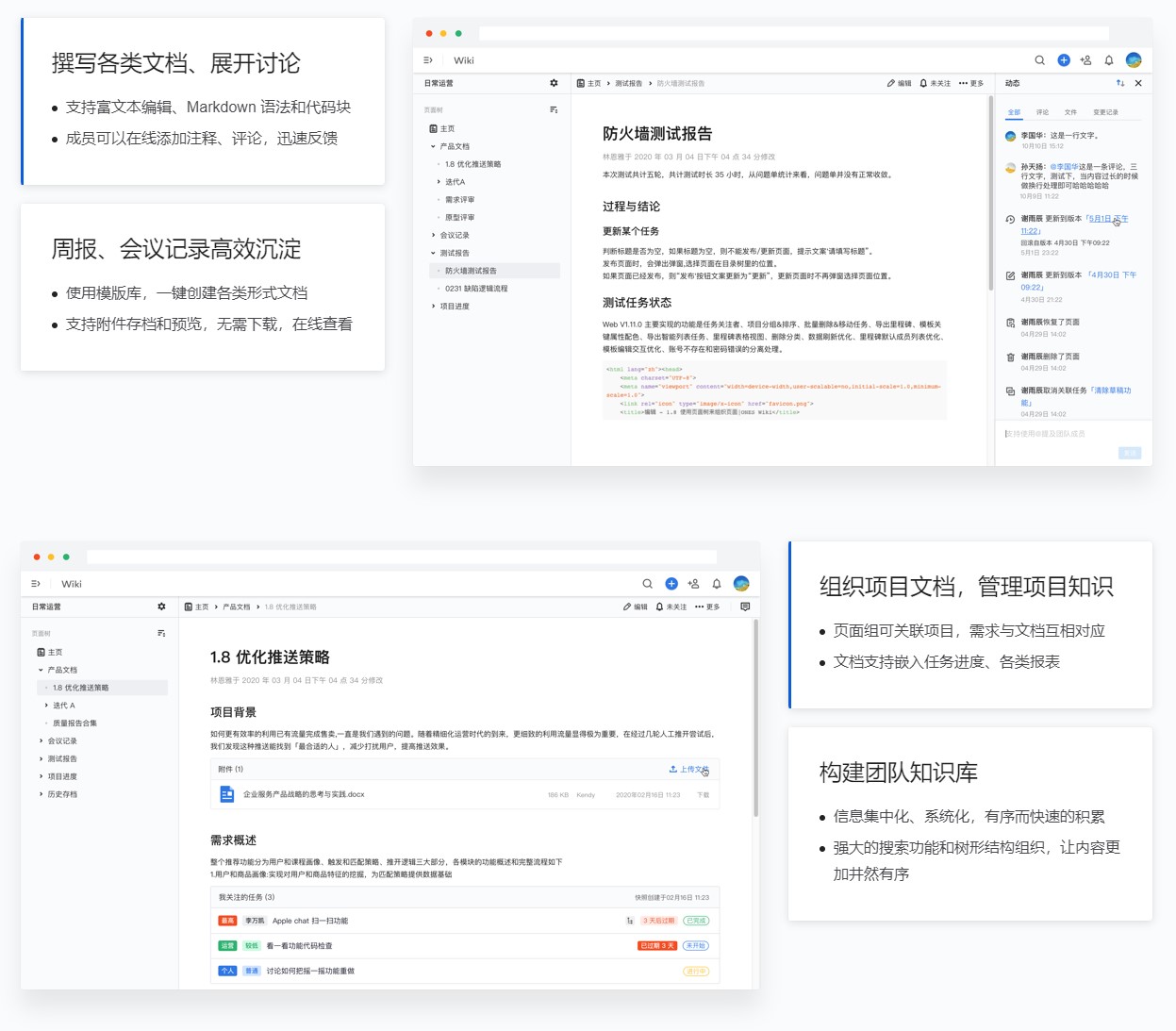Collapse sidebar with menu icon in upper window

428,60
